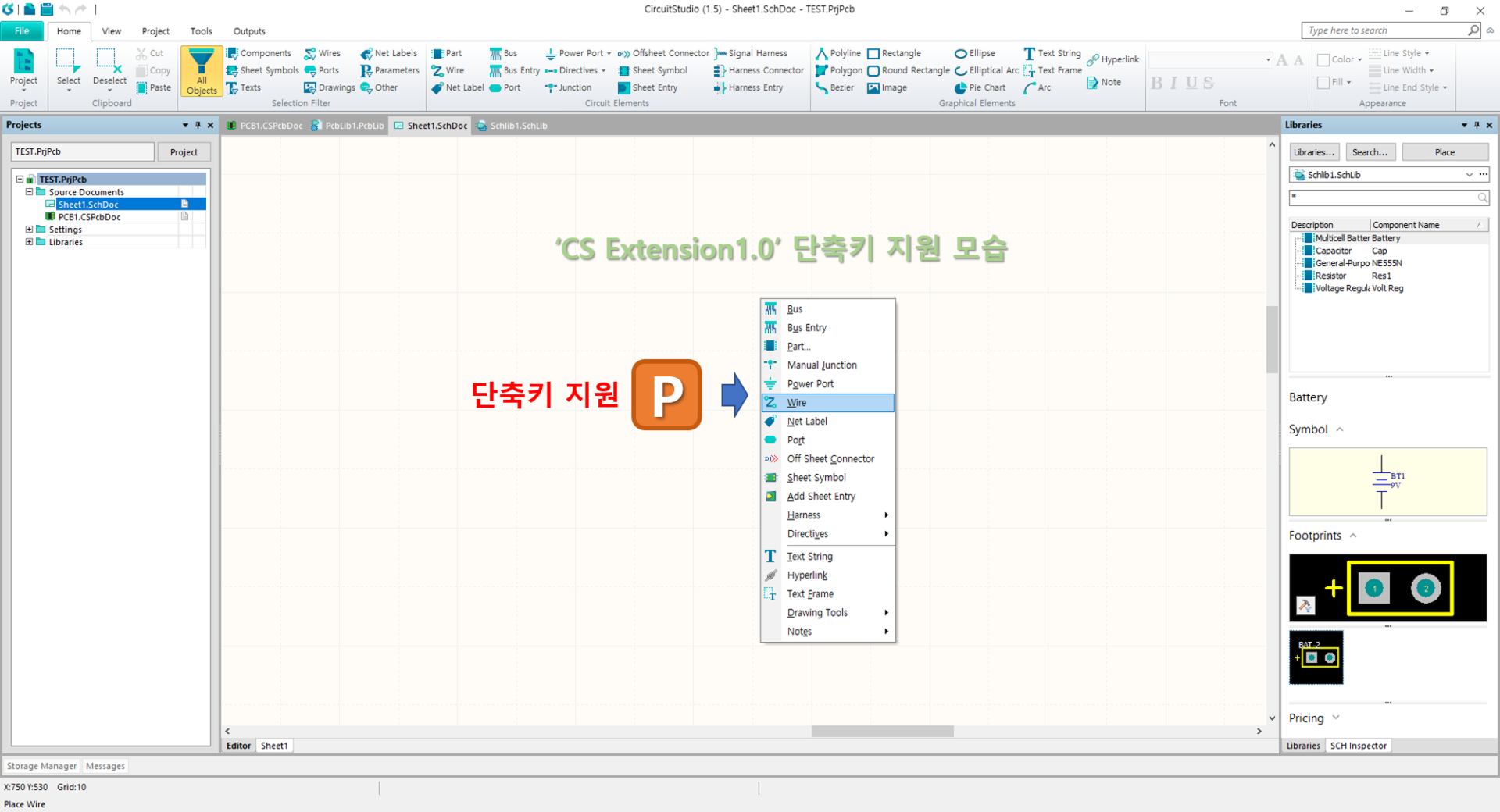The image size is (1500, 812).
Task: Click the Note tool icon
Action: (1104, 82)
